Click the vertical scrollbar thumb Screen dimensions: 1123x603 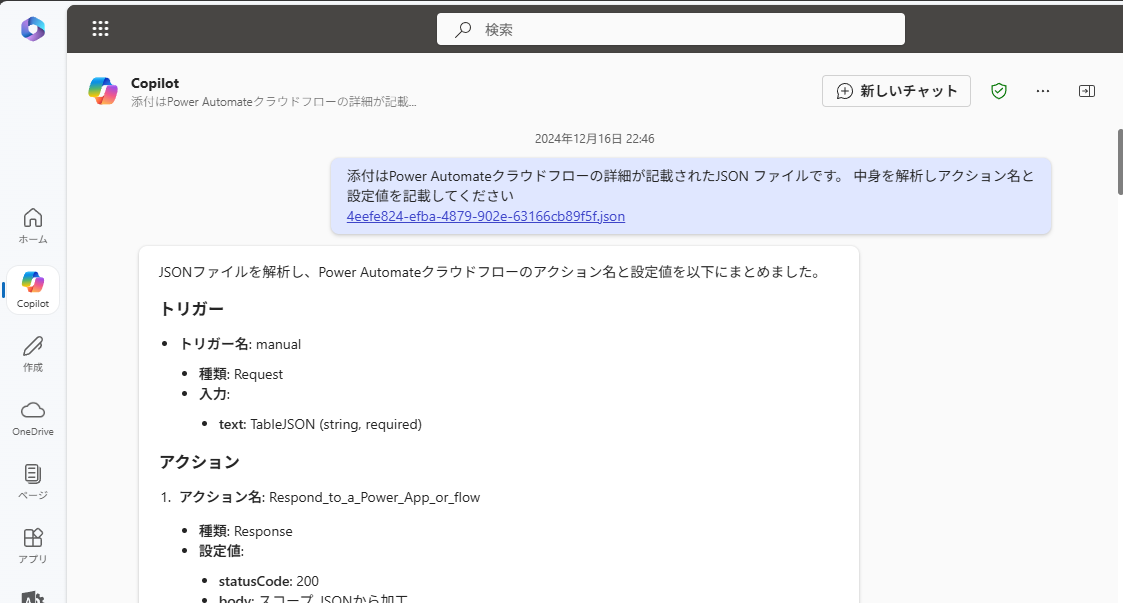(x=1119, y=162)
